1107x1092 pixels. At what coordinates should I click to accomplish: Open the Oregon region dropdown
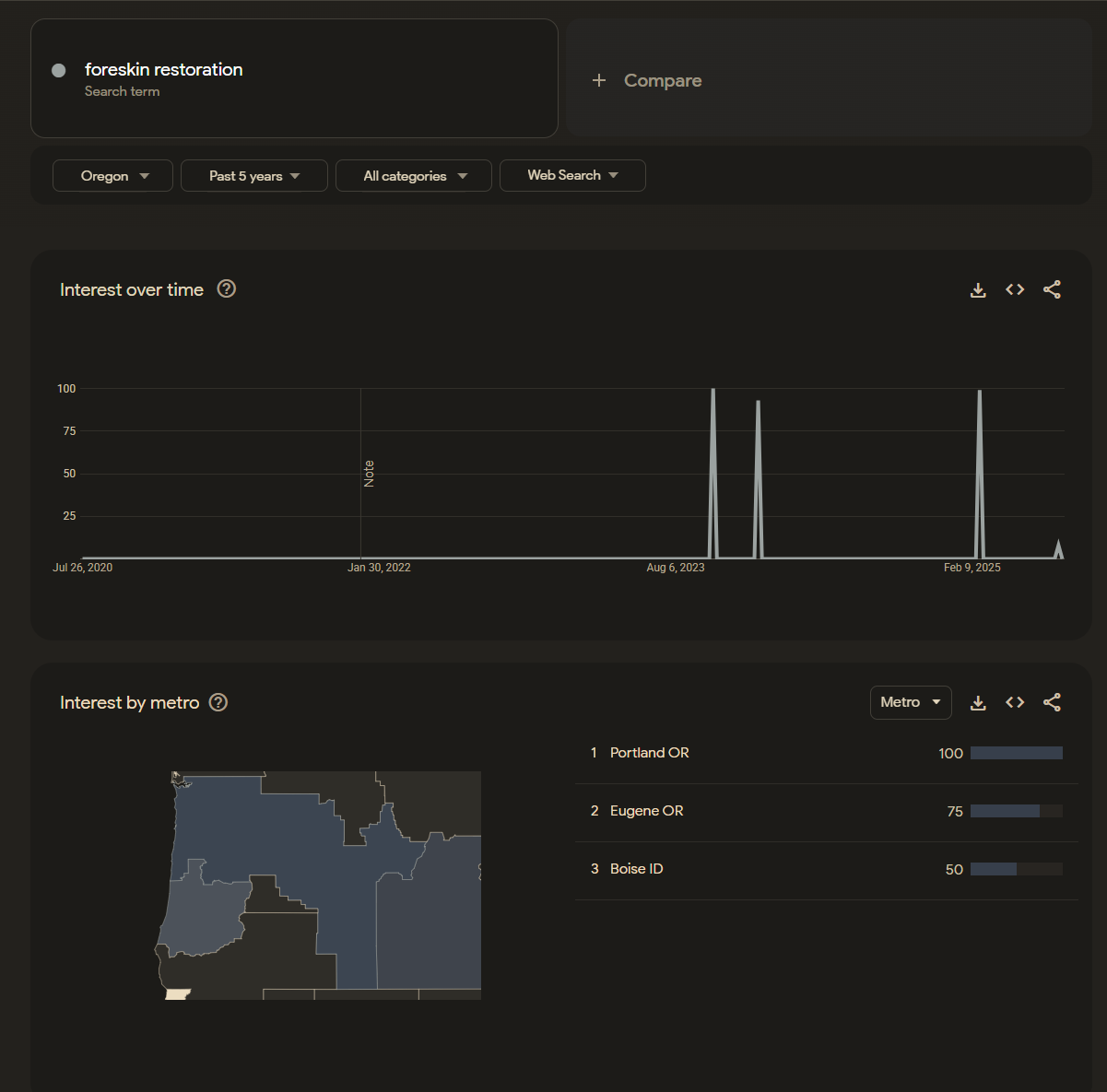(112, 176)
